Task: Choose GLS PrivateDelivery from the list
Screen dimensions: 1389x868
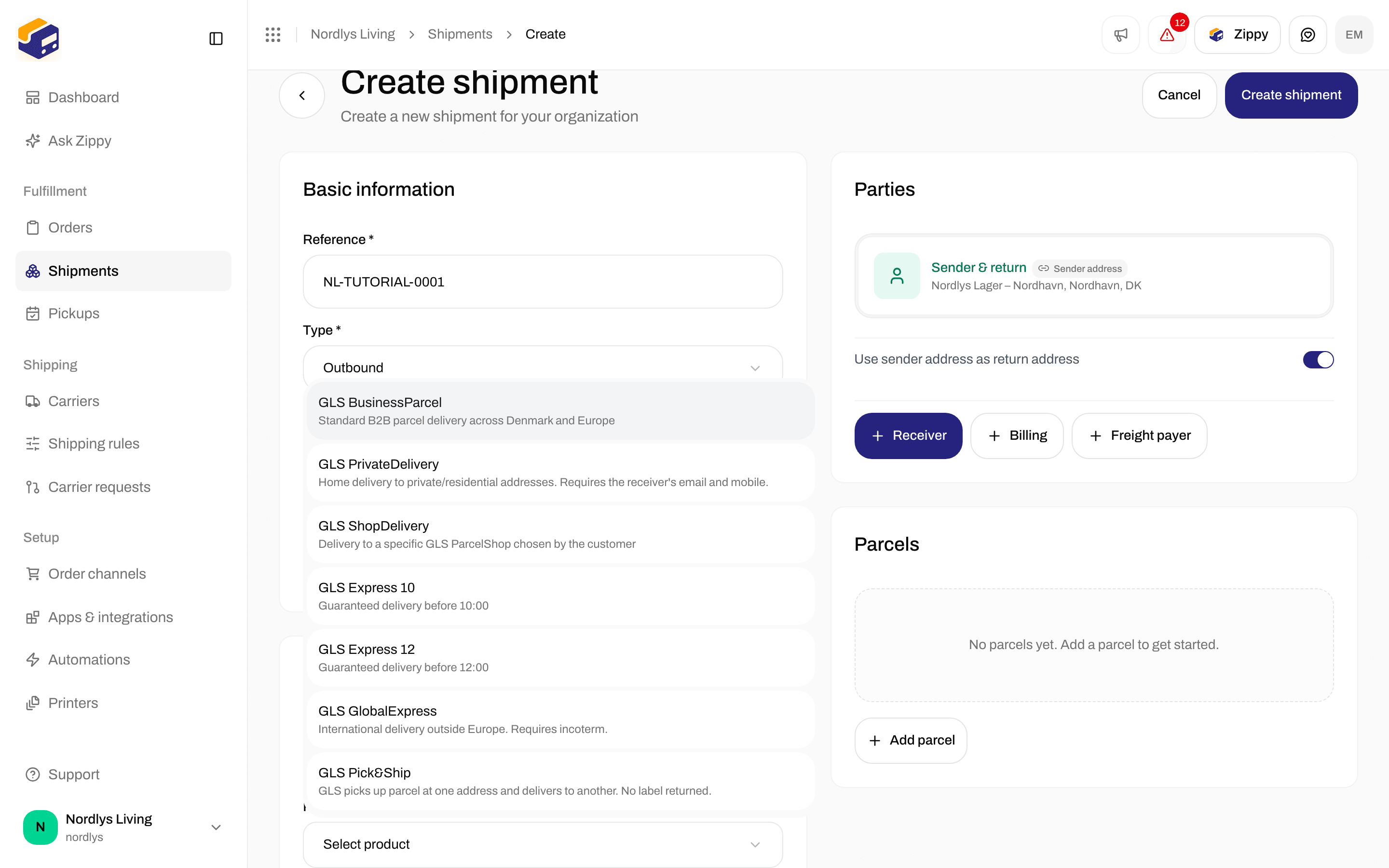Action: click(560, 473)
